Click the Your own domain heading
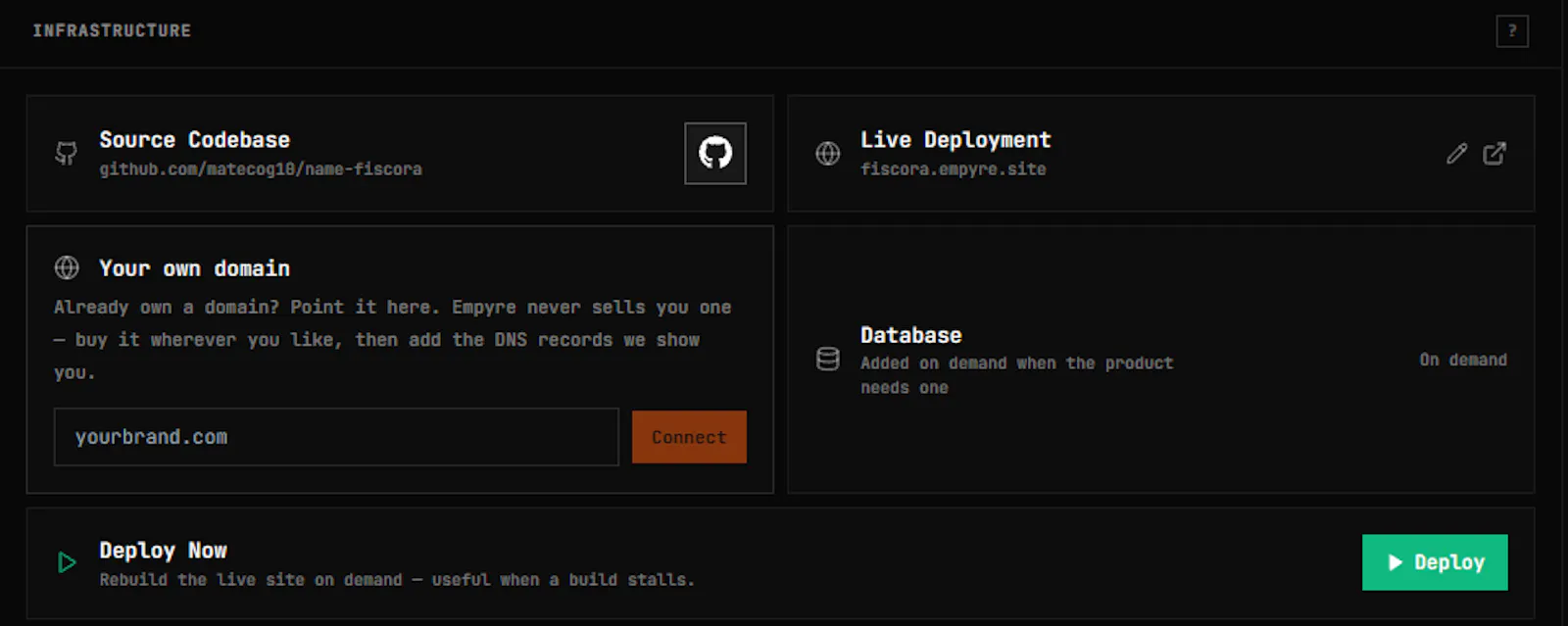The width and height of the screenshot is (1568, 626). click(x=194, y=268)
